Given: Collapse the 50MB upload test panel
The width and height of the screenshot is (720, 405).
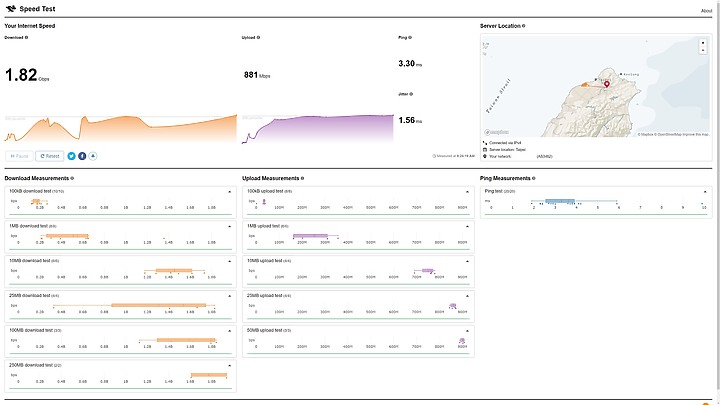Looking at the screenshot, I should coord(467,331).
